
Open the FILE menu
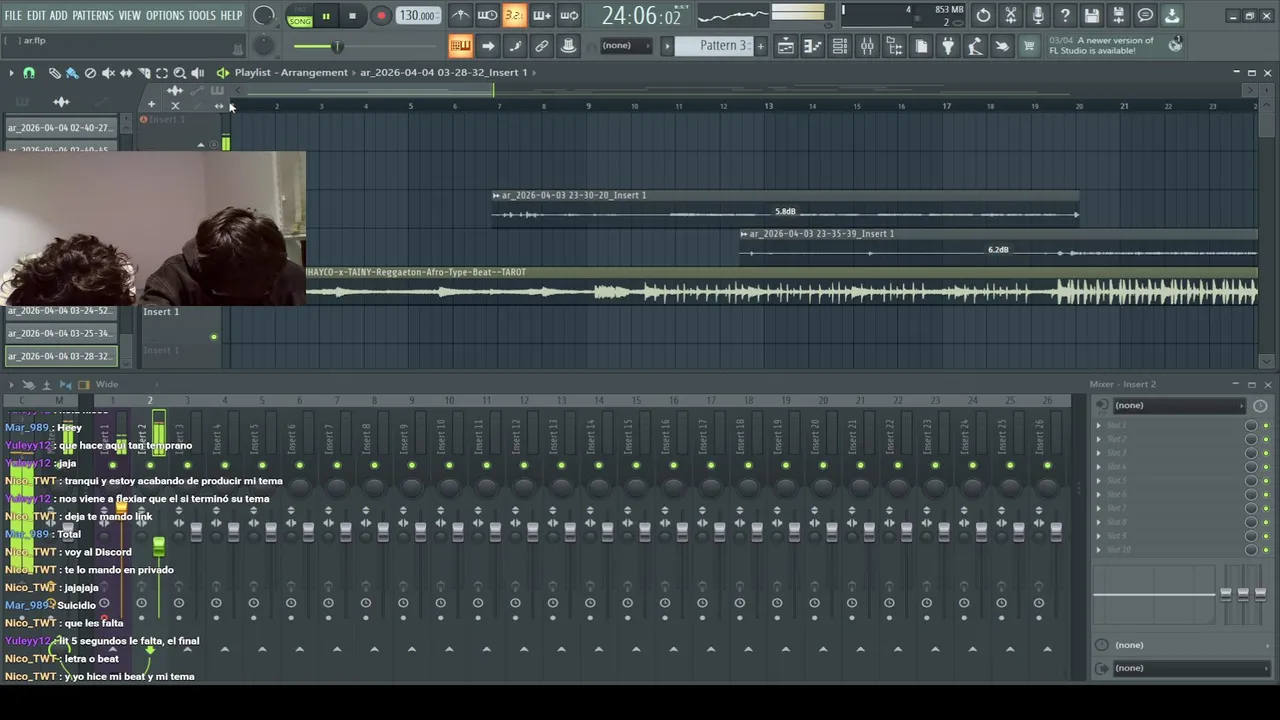[13, 15]
